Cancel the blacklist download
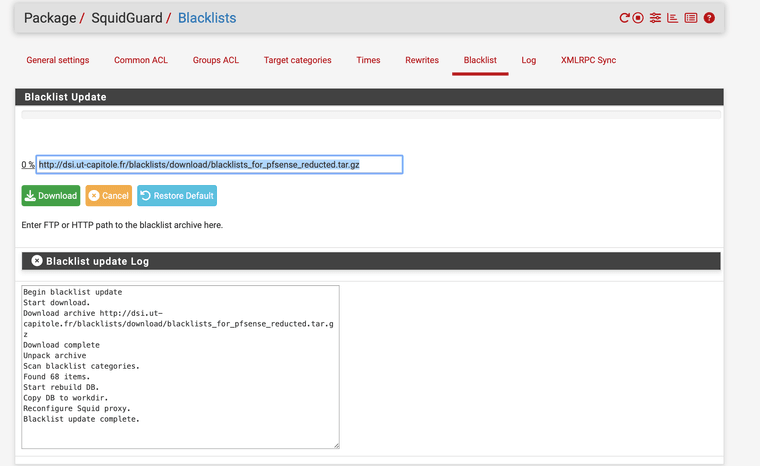 tap(109, 195)
